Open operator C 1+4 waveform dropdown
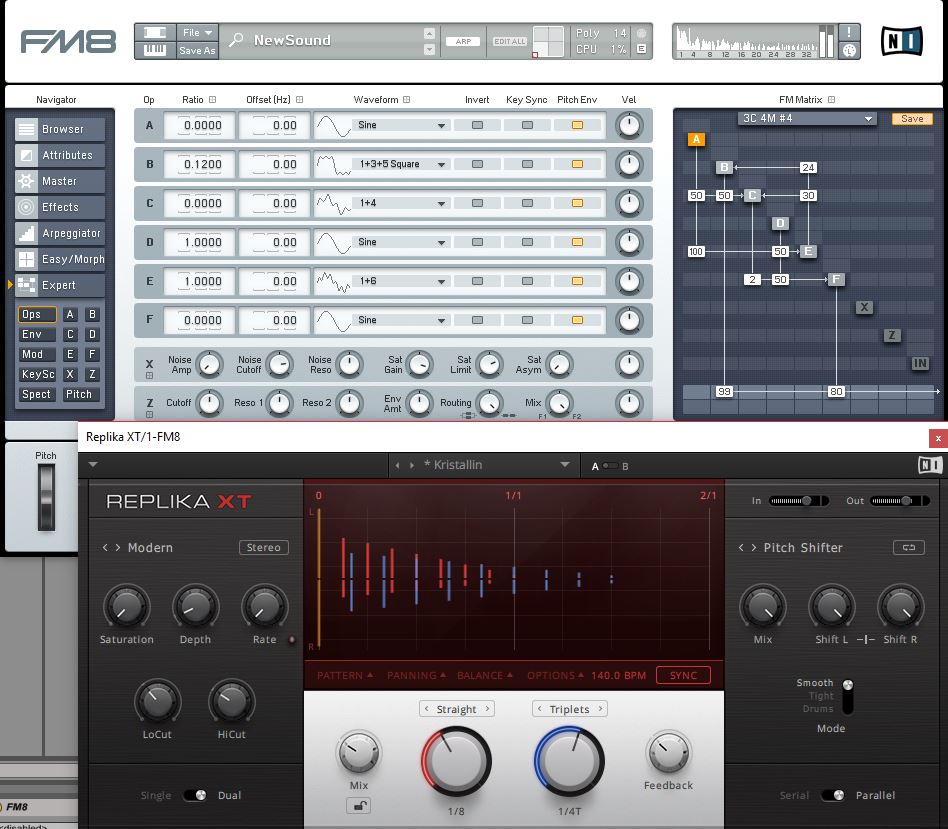This screenshot has width=948, height=829. pos(401,203)
